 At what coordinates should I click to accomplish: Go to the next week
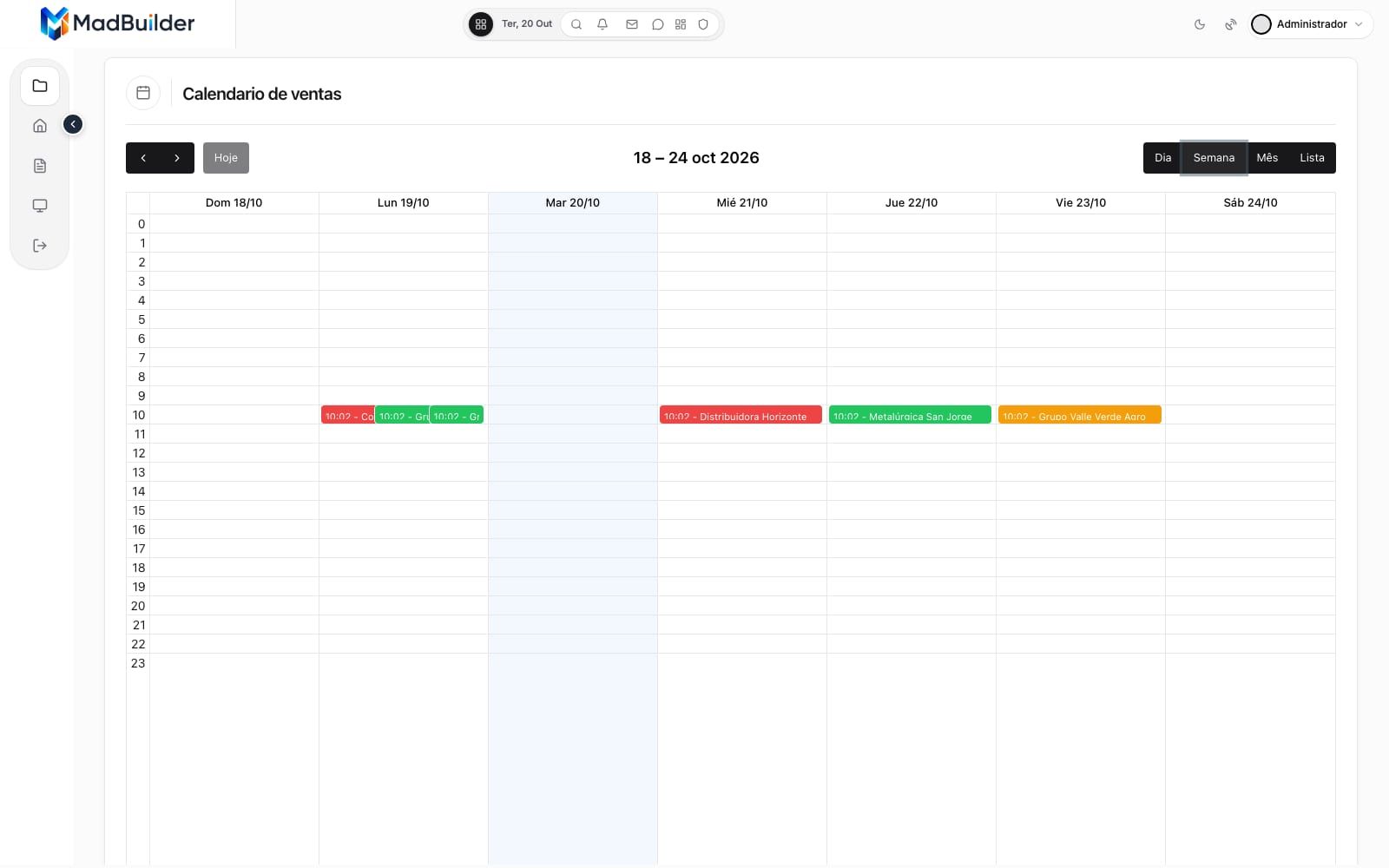pyautogui.click(x=177, y=158)
